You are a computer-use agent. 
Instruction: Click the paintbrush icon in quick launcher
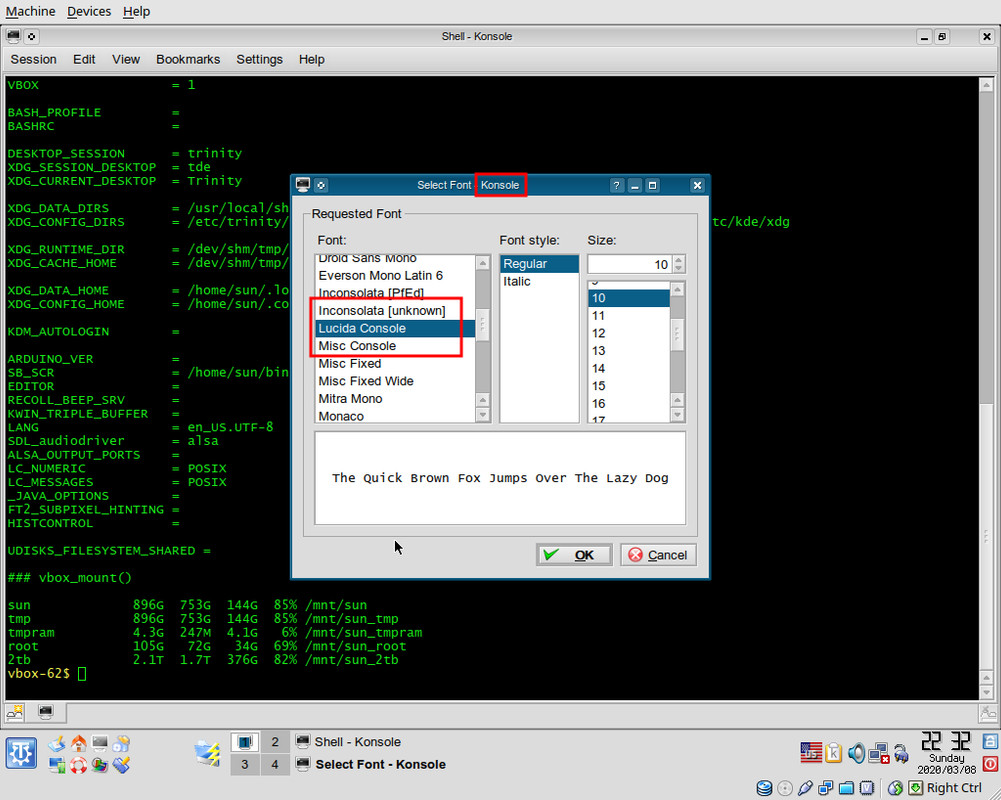[x=121, y=765]
